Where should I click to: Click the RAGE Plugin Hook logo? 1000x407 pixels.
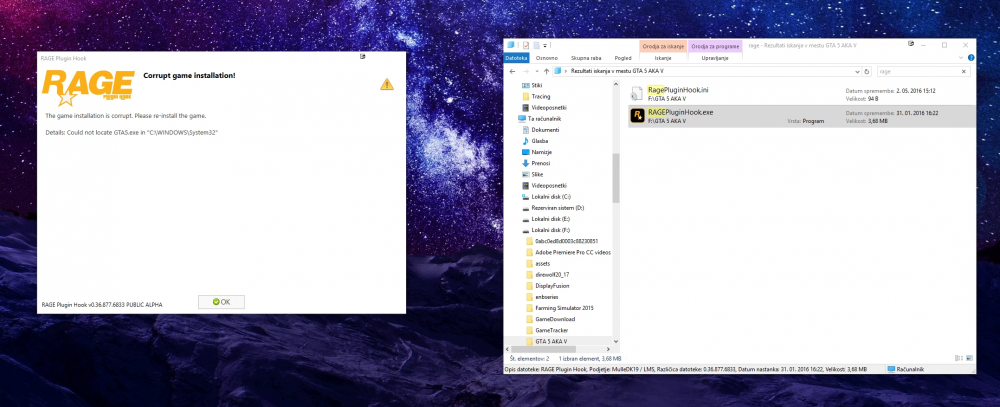click(88, 88)
